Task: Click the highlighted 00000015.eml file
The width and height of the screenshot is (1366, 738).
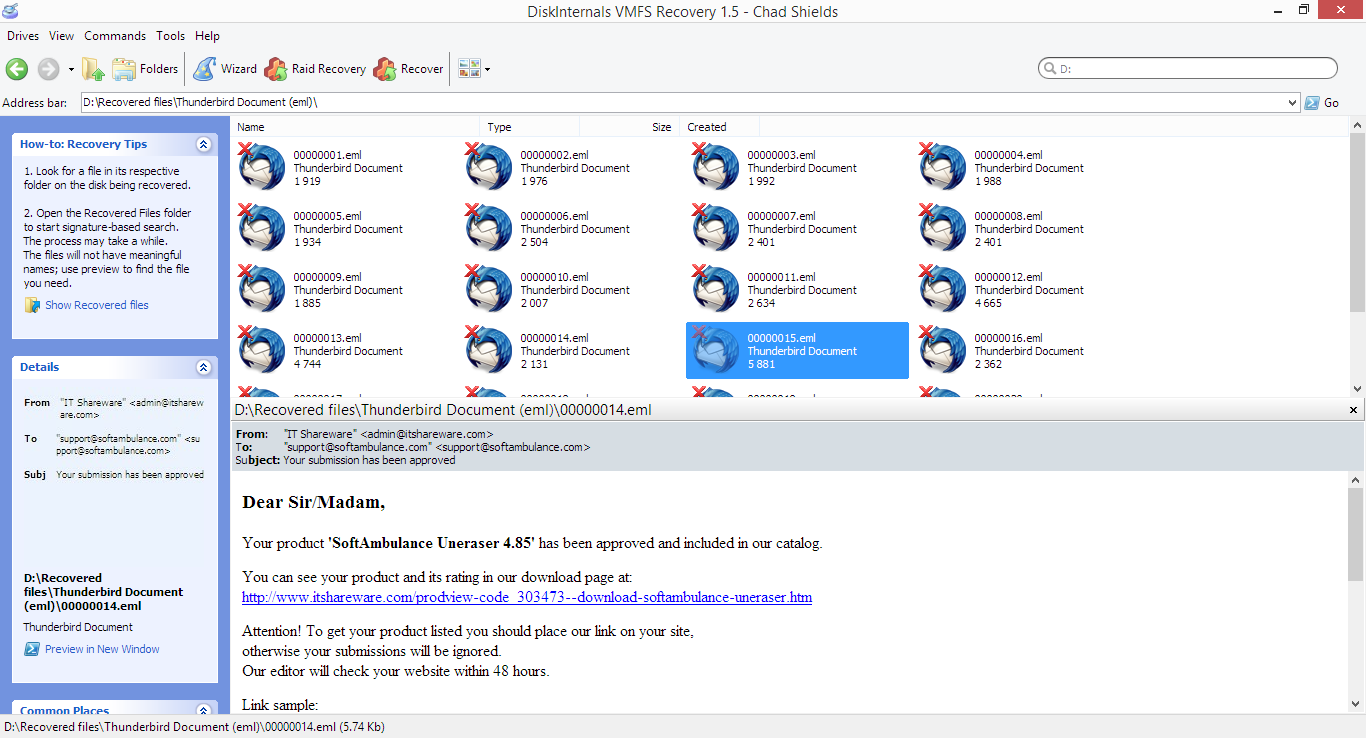Action: [x=797, y=351]
